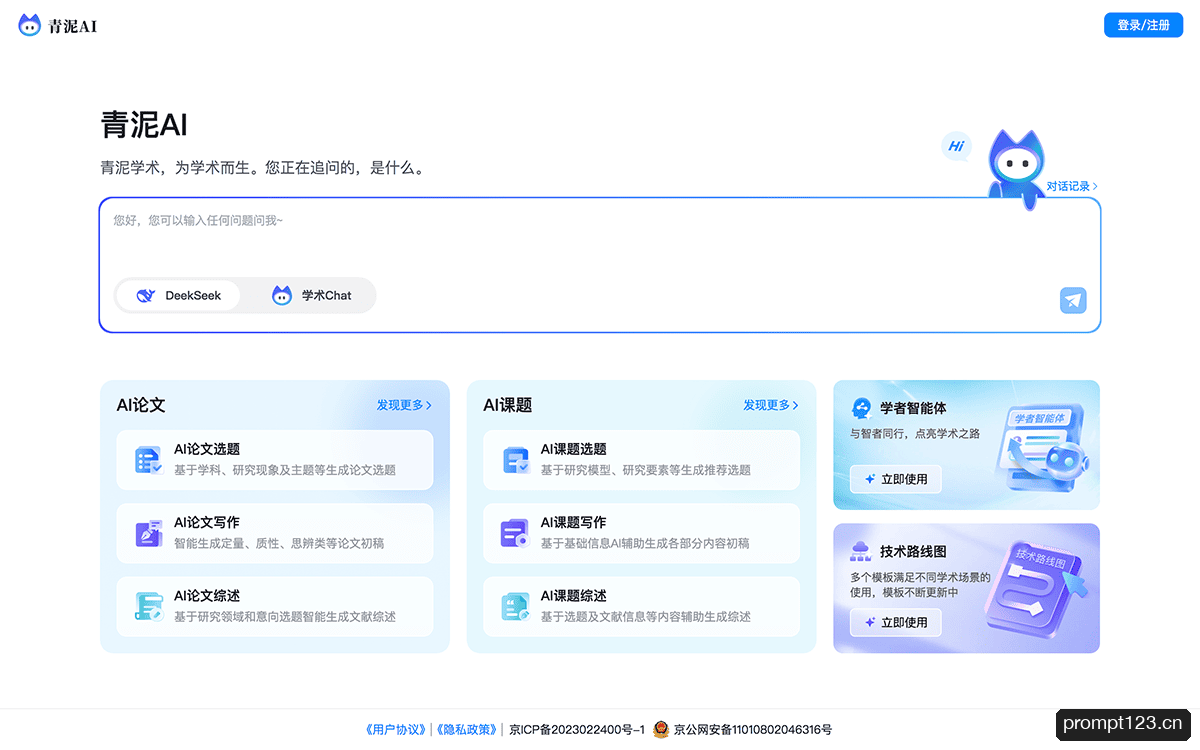
Task: Click the AI课题 section heading
Action: click(508, 405)
